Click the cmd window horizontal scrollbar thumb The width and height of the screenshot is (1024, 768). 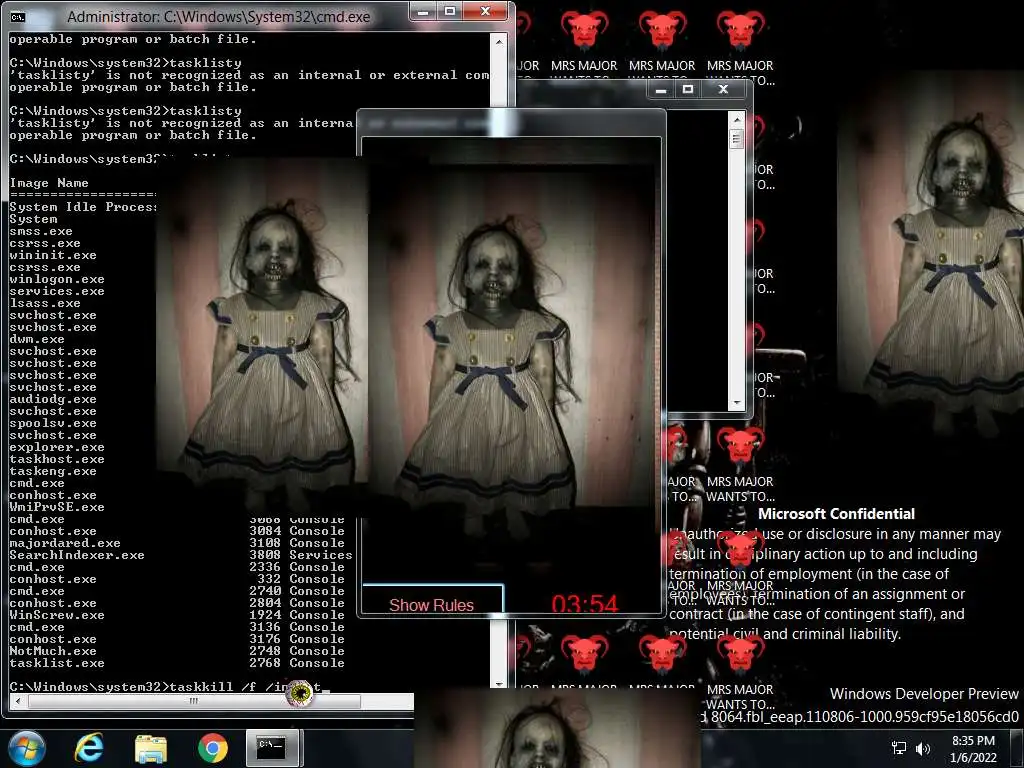coord(193,701)
